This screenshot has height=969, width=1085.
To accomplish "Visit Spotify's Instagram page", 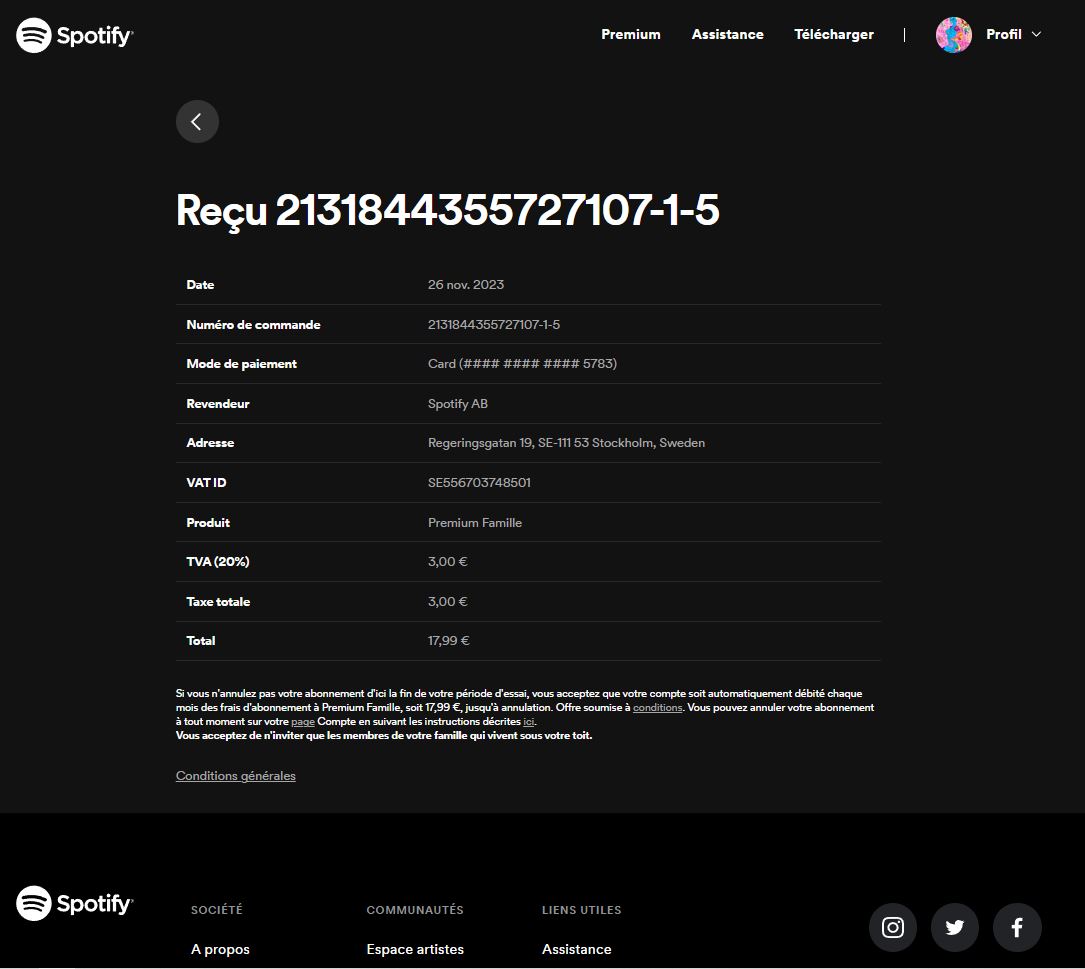I will pos(893,927).
